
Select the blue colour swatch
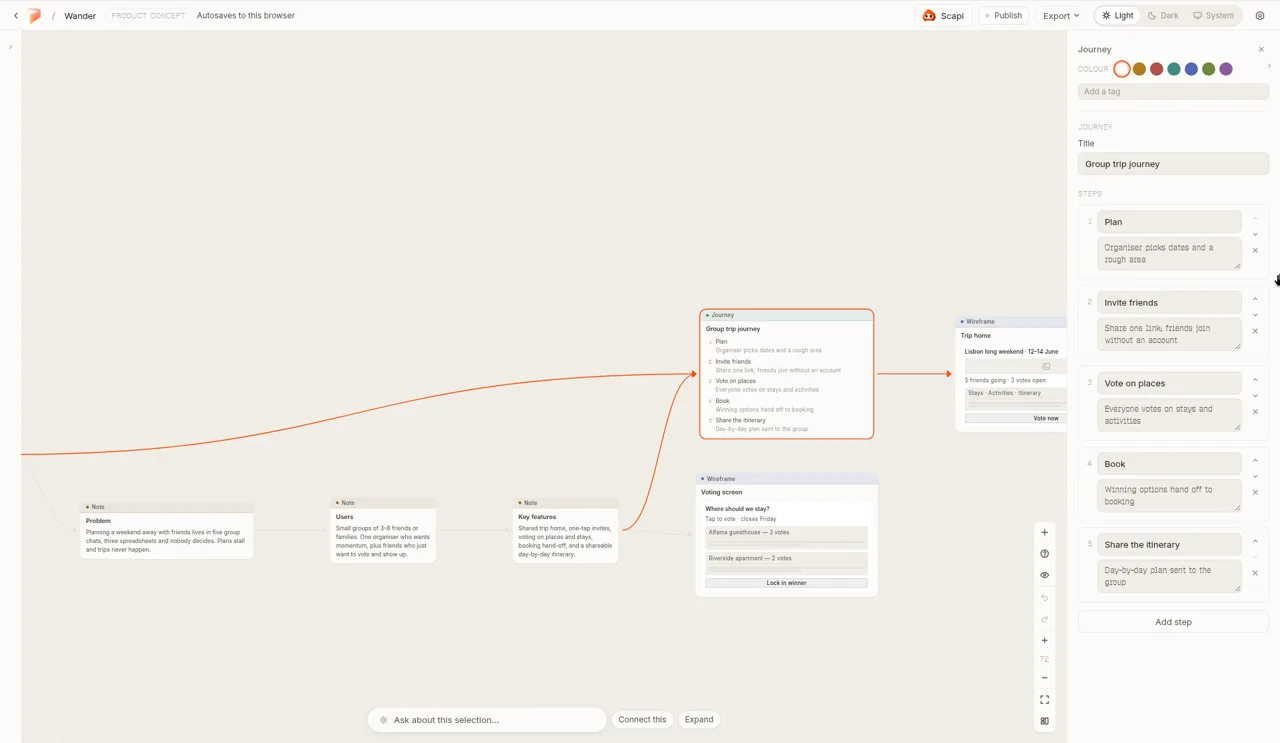[1191, 69]
